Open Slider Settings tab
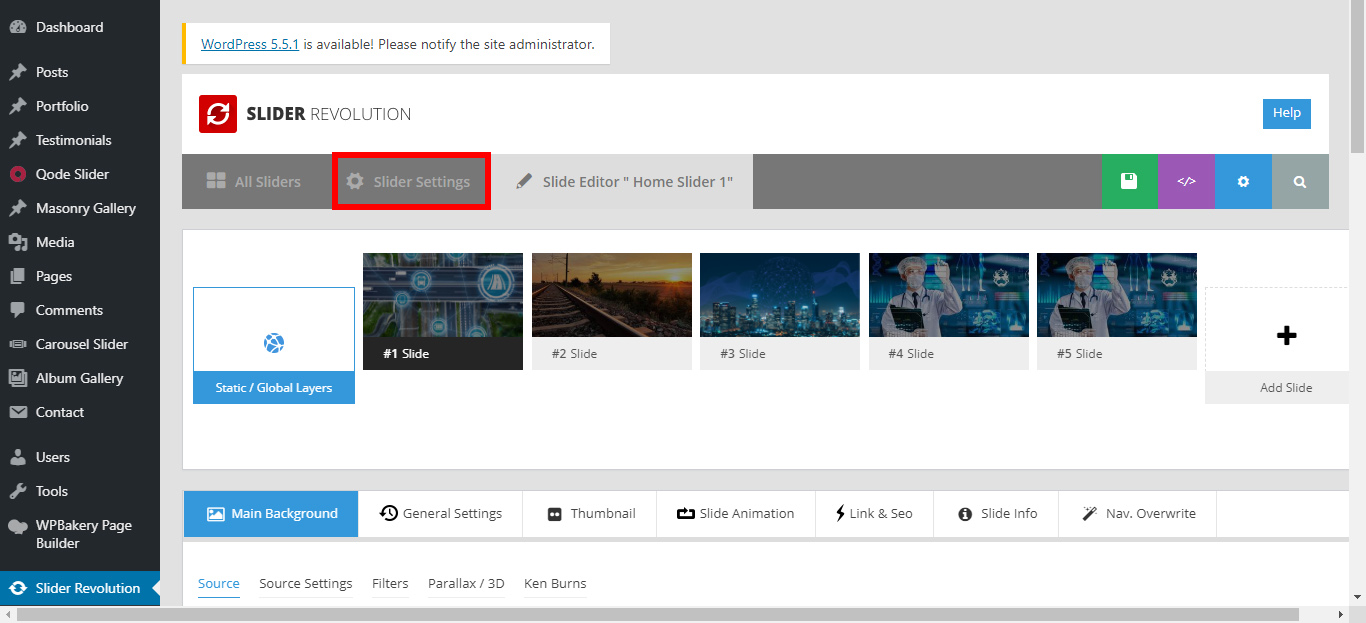 [x=411, y=181]
